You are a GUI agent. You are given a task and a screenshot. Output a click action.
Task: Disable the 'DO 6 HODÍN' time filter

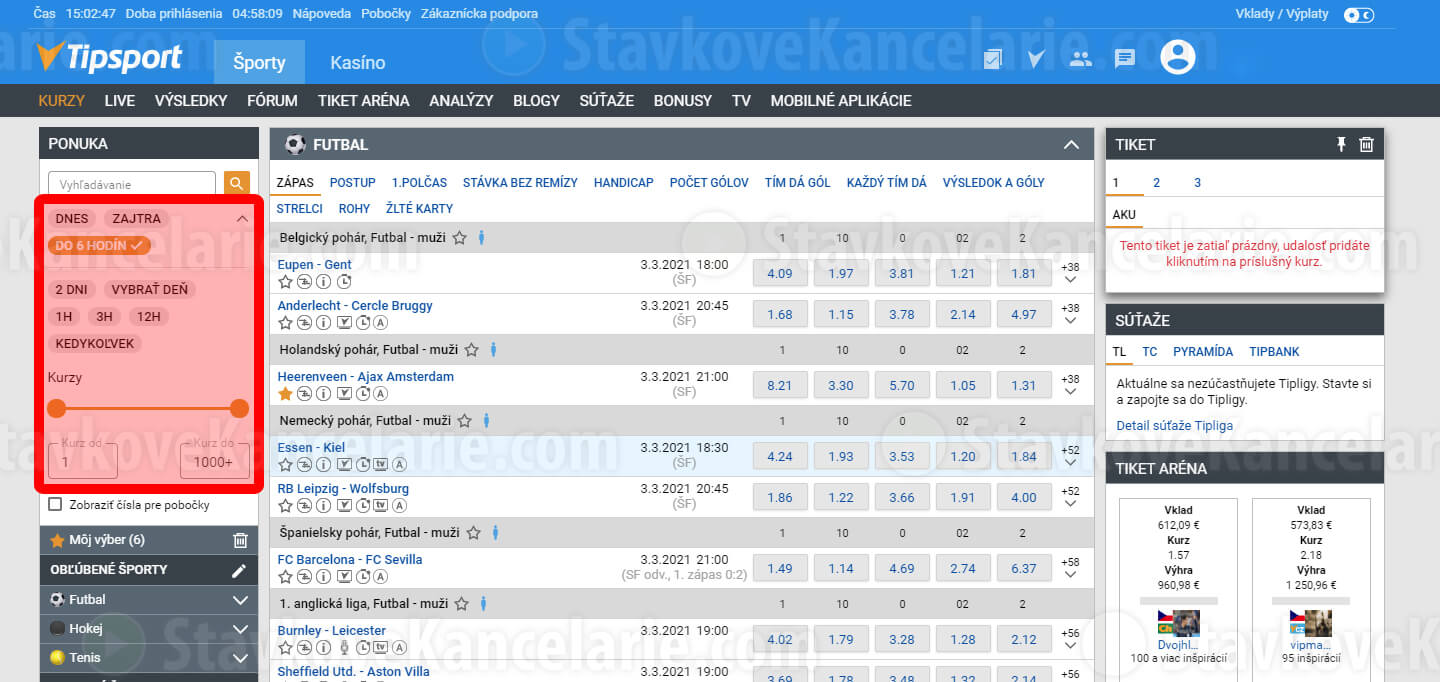[x=99, y=245]
